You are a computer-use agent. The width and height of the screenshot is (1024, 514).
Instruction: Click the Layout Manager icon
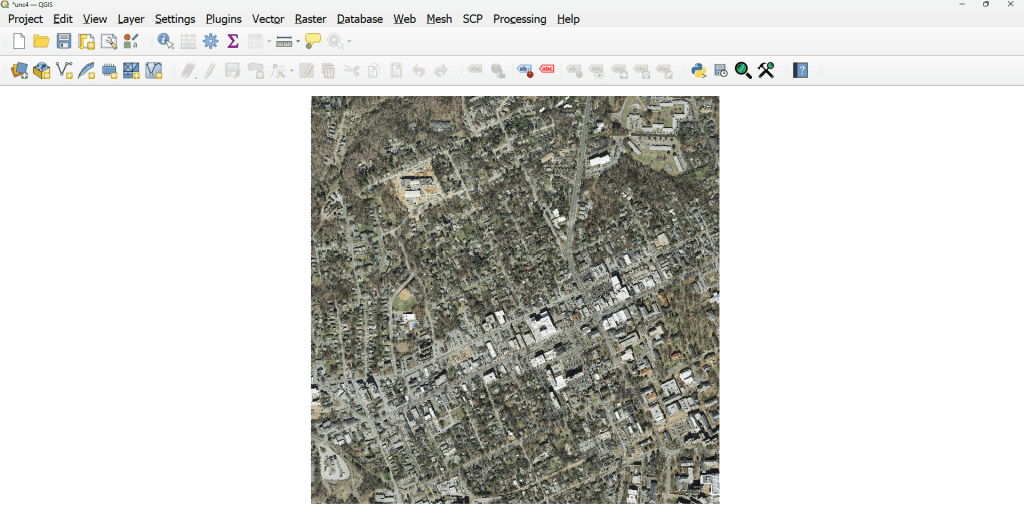pyautogui.click(x=109, y=41)
